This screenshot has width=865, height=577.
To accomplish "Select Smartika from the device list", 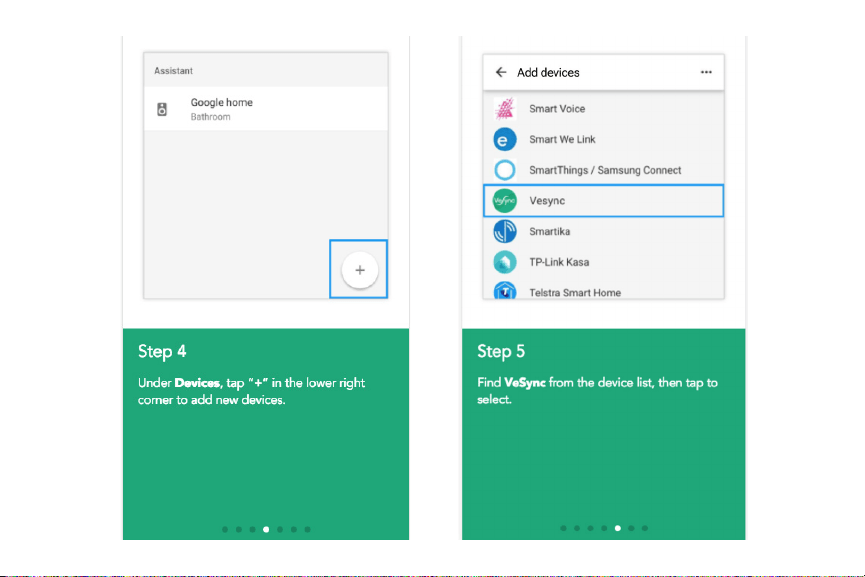I will click(604, 231).
